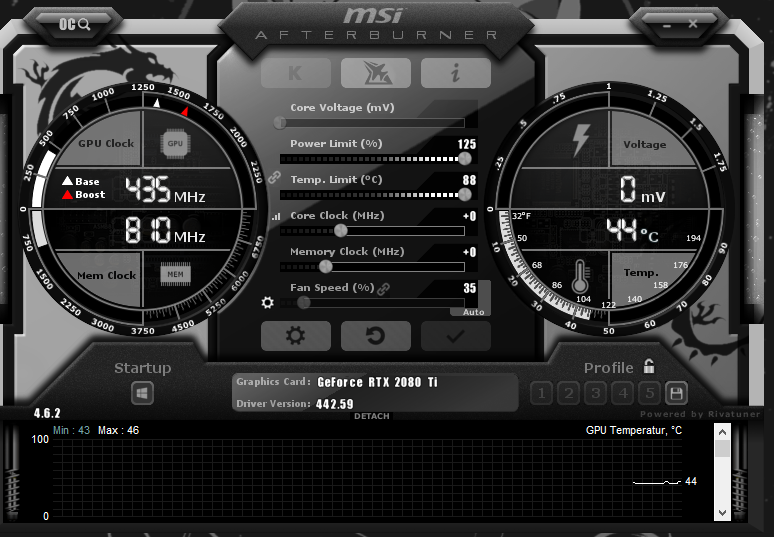Open the OC Scanner search button
Viewport: 774px width, 537px height.
pyautogui.click(x=75, y=24)
